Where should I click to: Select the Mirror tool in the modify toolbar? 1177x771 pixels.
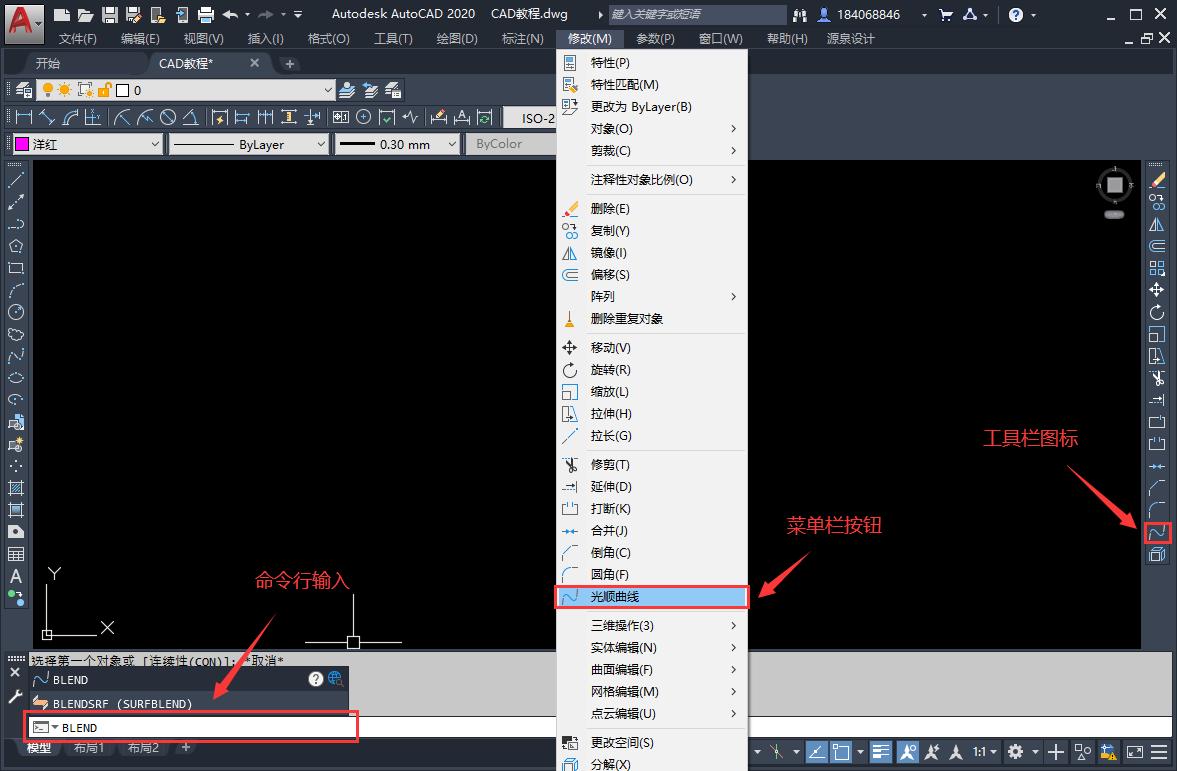tap(1157, 223)
